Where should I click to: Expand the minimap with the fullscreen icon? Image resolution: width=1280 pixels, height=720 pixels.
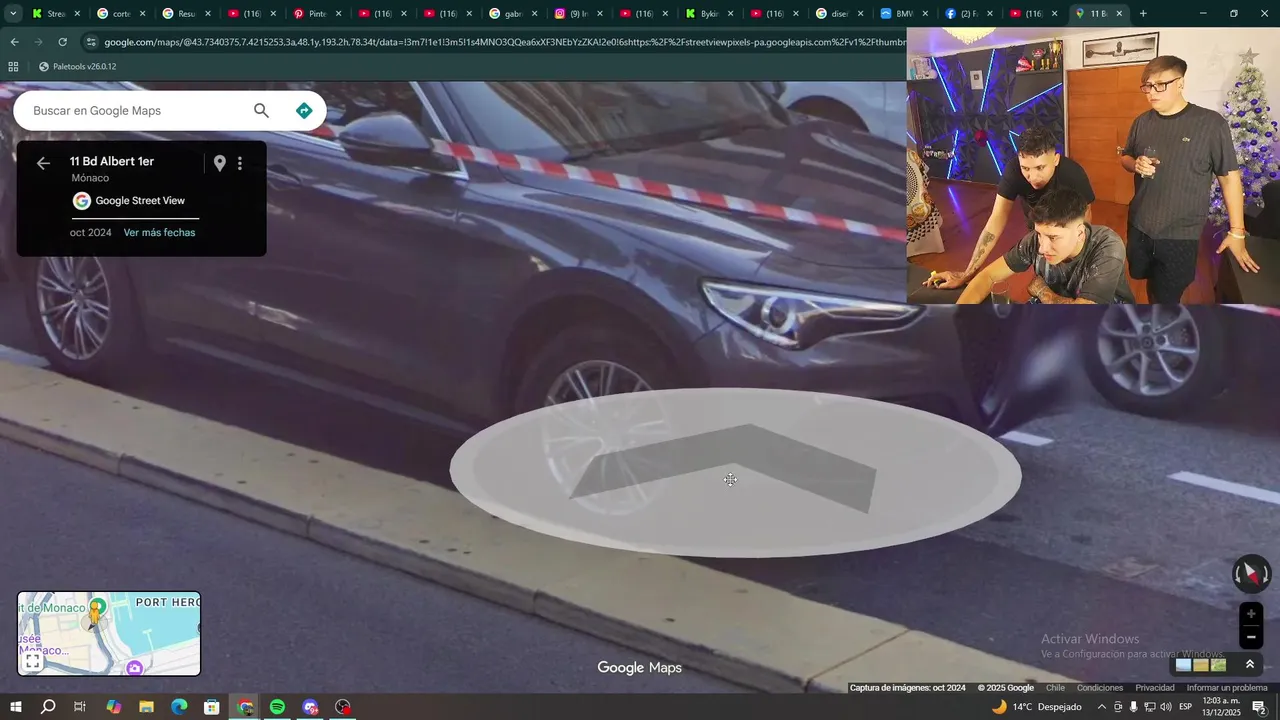point(32,661)
